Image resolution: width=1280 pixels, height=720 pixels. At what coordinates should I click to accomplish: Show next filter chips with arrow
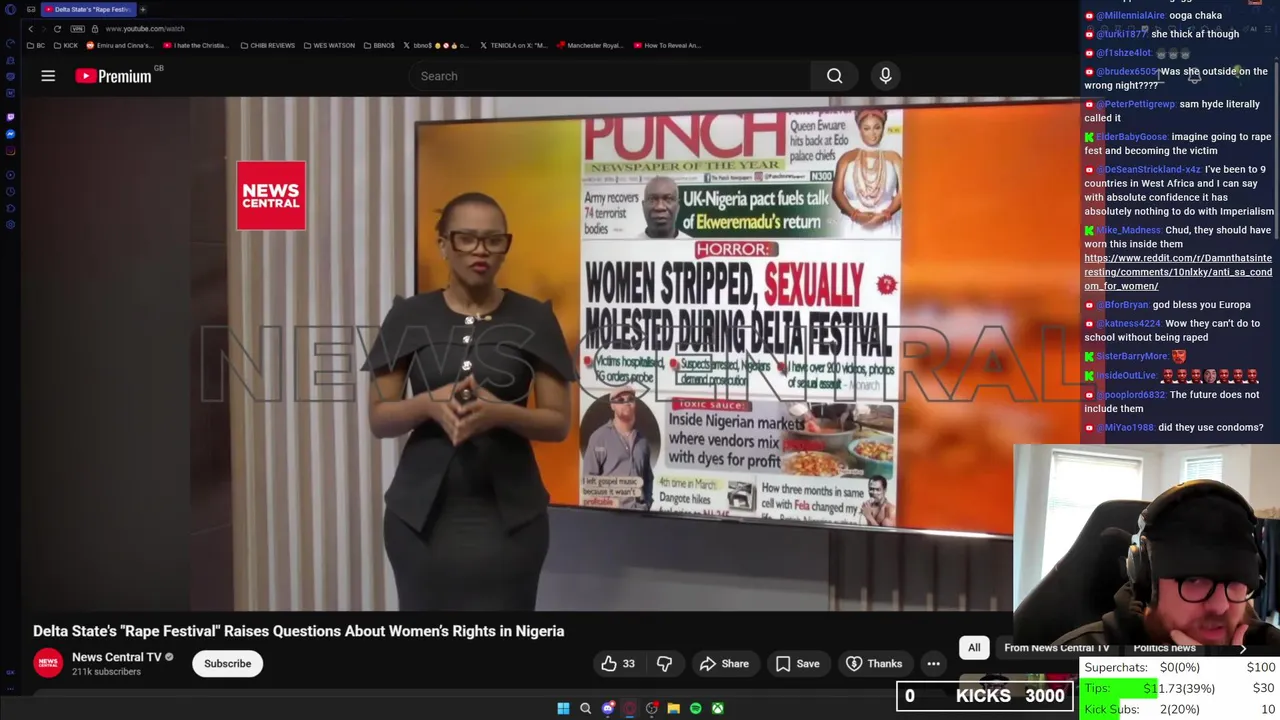click(1243, 648)
